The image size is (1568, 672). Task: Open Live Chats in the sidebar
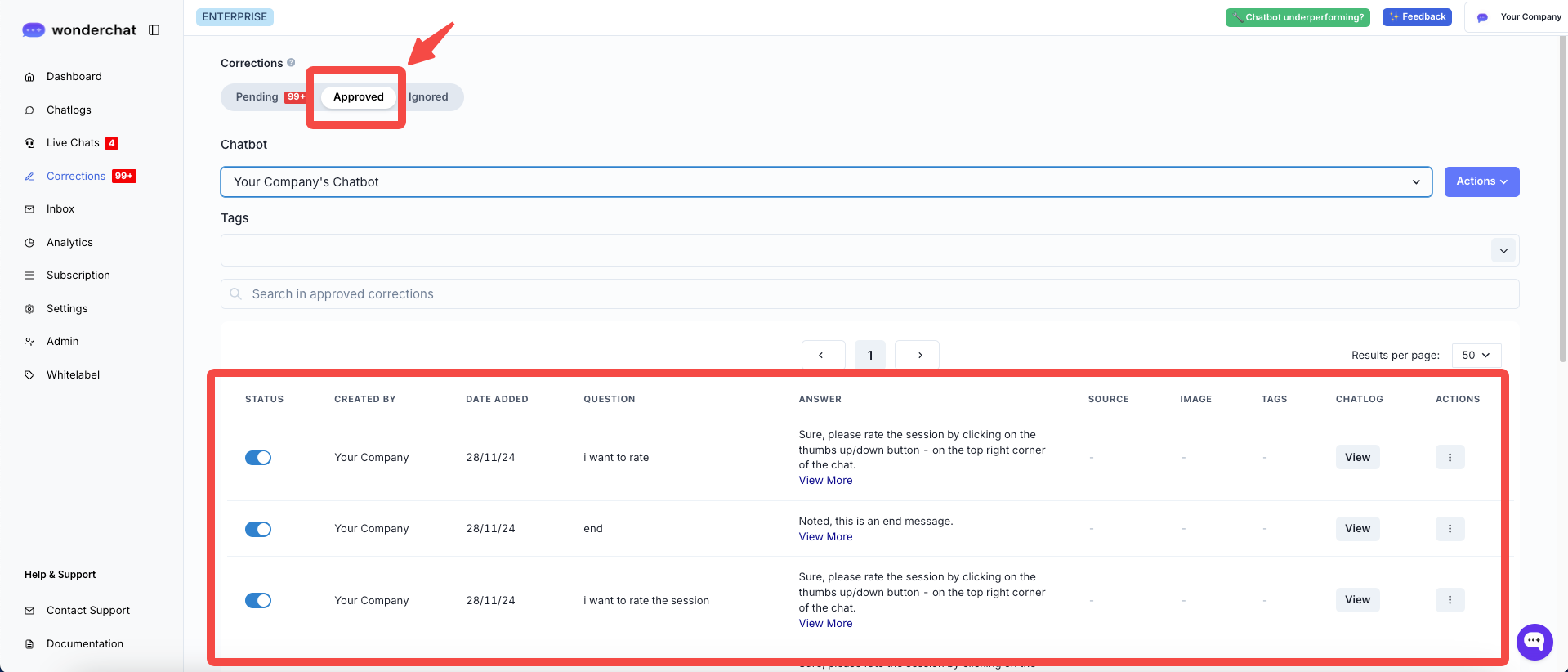[x=73, y=143]
